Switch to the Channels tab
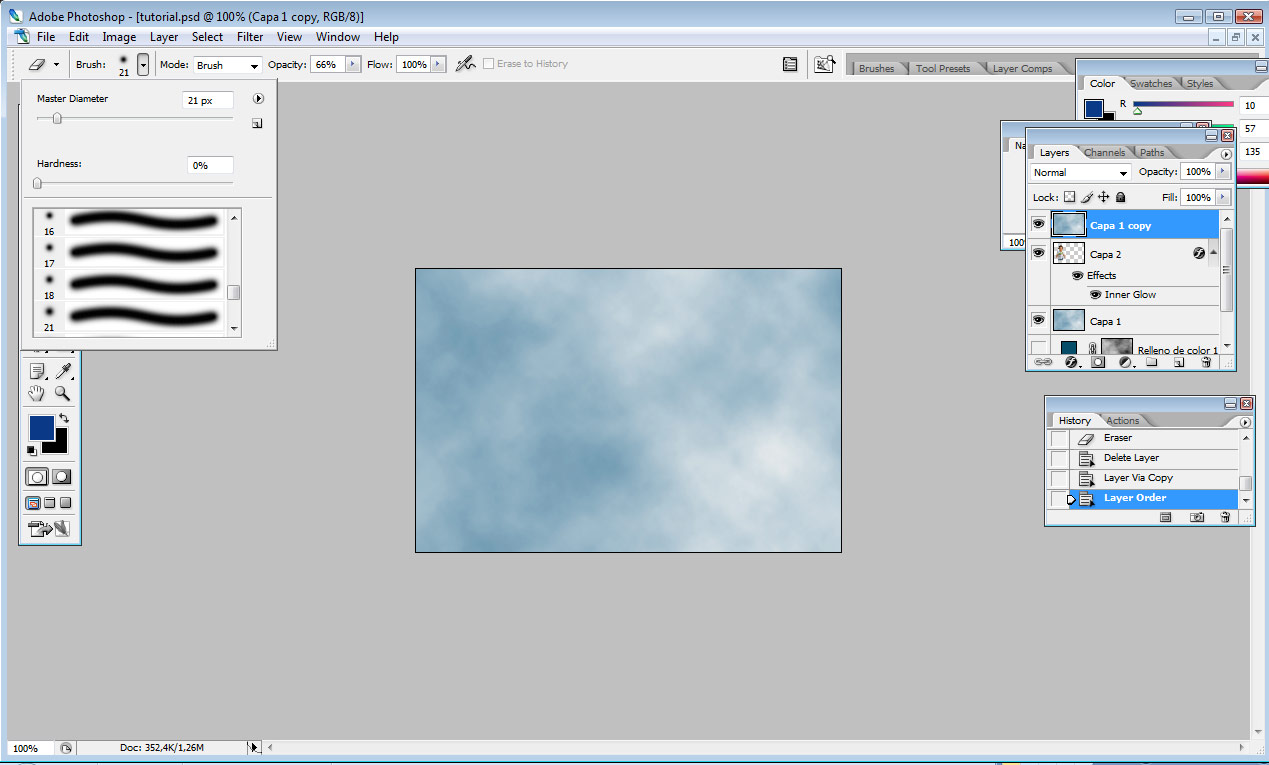 pyautogui.click(x=1104, y=153)
